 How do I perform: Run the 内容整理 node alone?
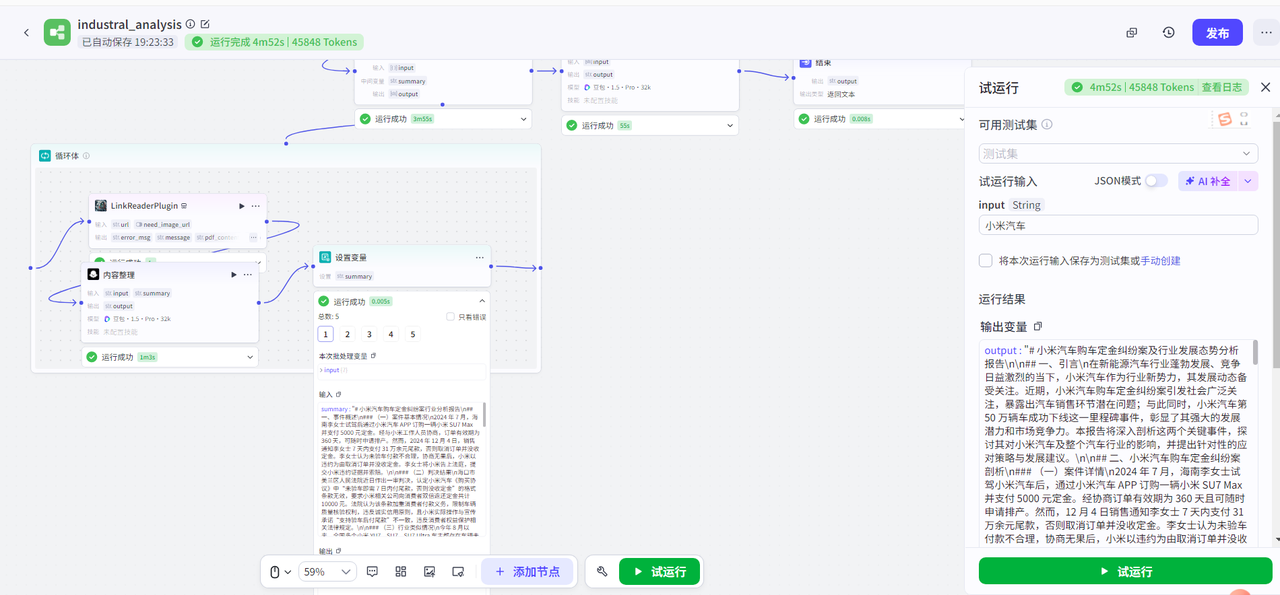[x=233, y=275]
